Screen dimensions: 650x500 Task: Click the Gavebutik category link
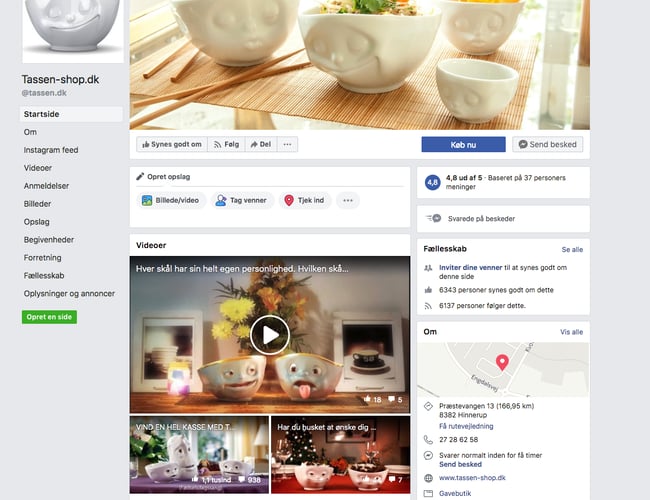pos(455,493)
